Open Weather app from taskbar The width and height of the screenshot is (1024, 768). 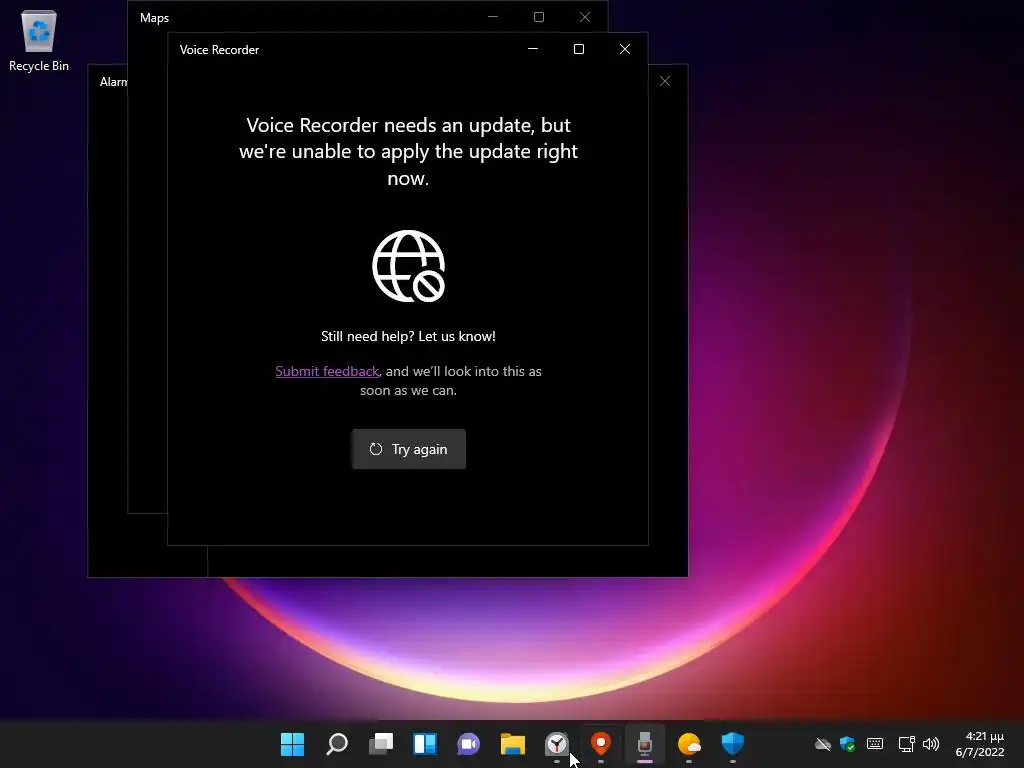click(689, 744)
